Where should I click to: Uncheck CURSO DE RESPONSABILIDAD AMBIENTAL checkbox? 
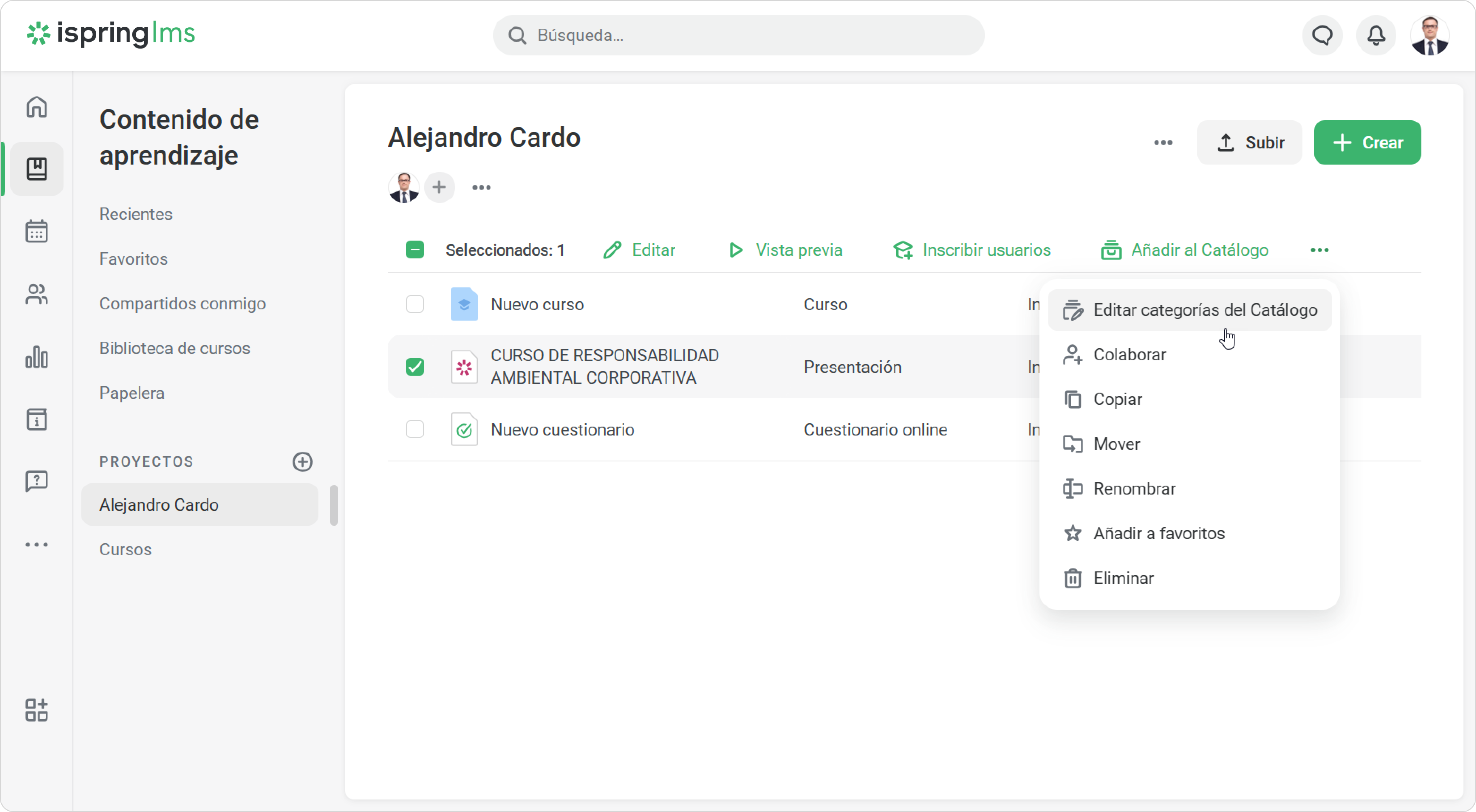coord(415,366)
